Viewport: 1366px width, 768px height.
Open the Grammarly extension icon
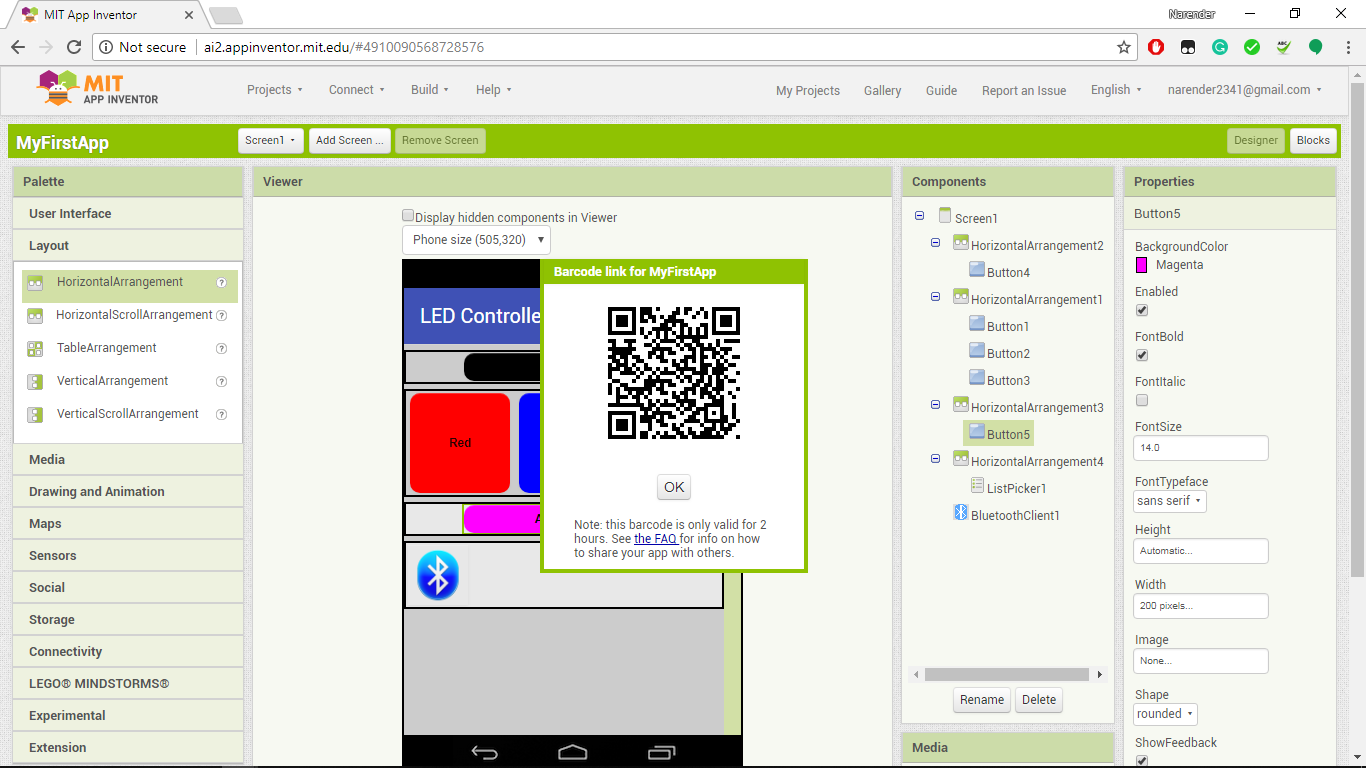pos(1220,47)
